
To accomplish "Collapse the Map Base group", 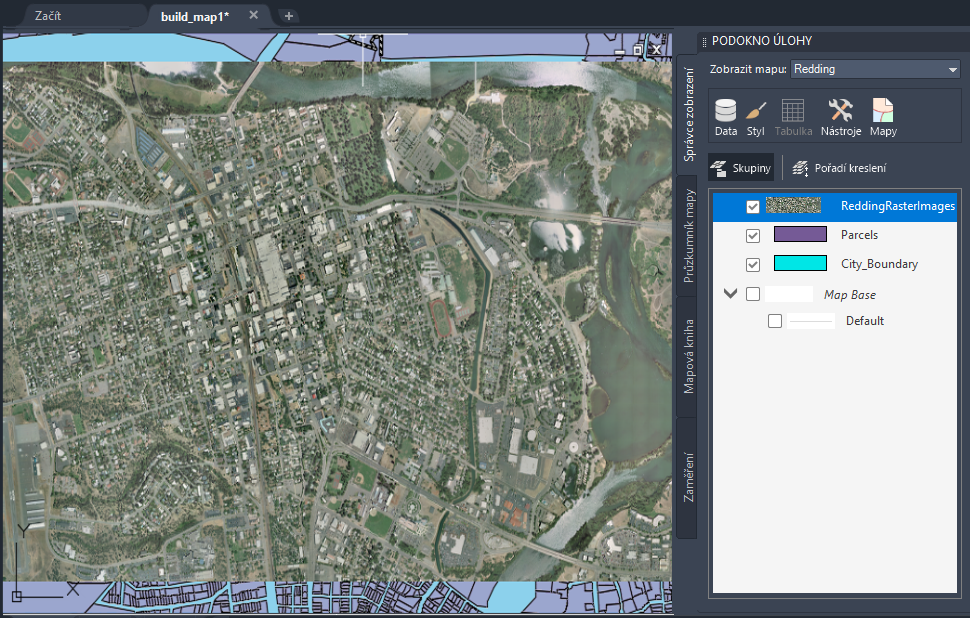I will 731,293.
